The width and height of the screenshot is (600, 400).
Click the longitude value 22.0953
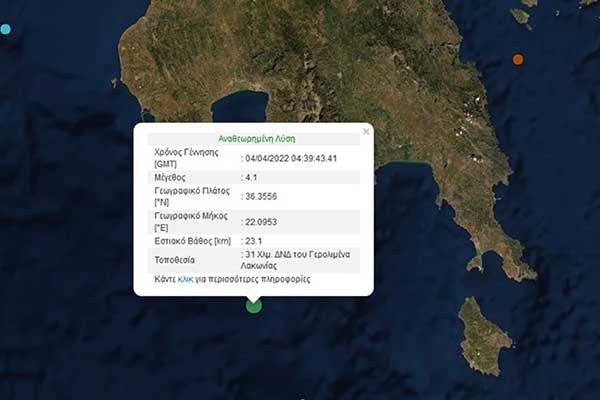click(x=263, y=221)
